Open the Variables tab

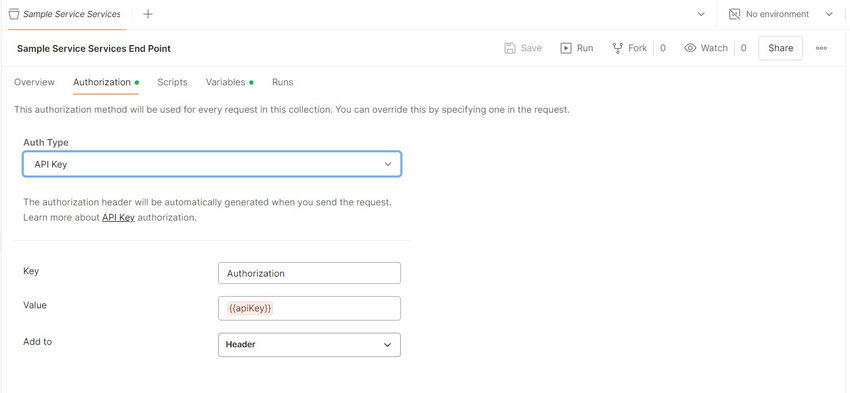pyautogui.click(x=226, y=82)
